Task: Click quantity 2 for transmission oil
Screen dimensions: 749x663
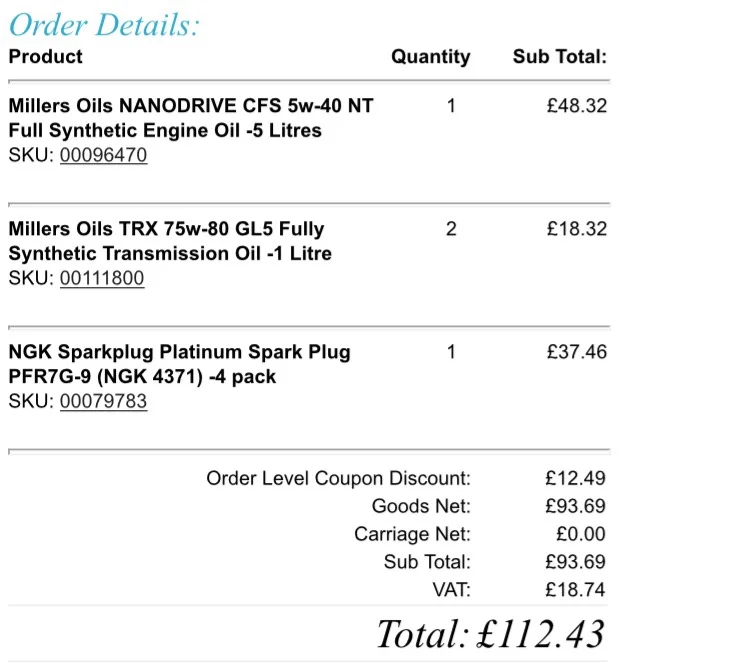Action: 451,229
